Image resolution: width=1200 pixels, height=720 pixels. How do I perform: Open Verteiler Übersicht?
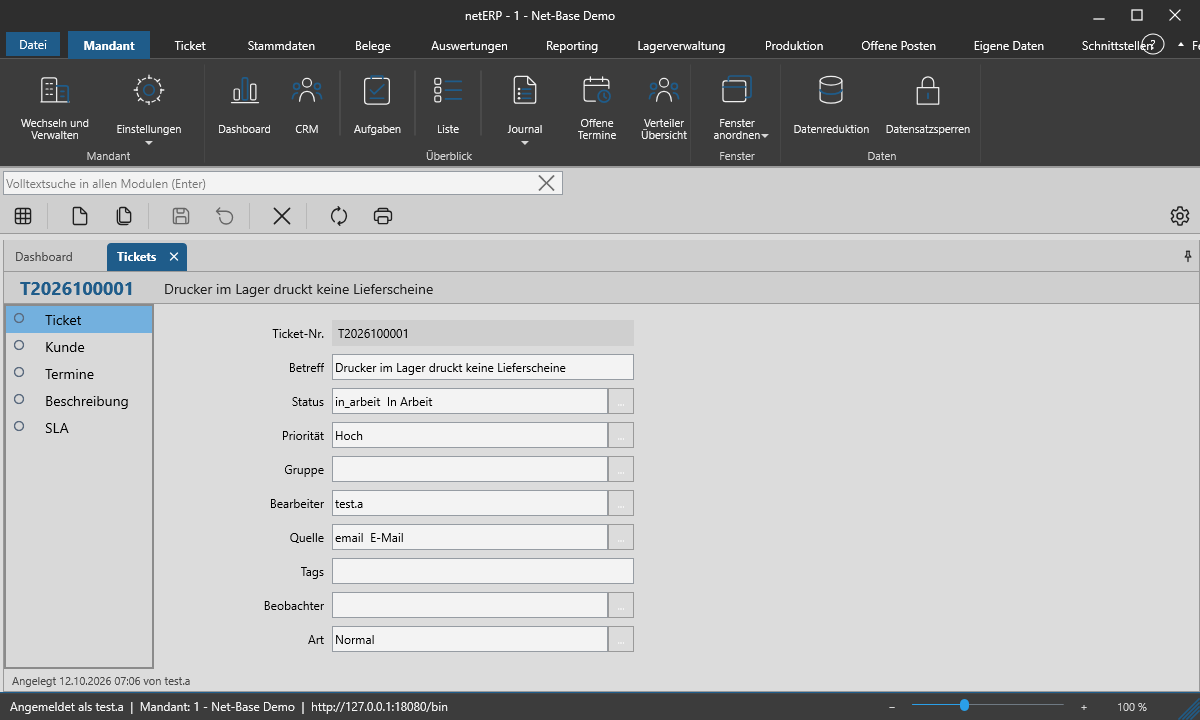pos(664,106)
